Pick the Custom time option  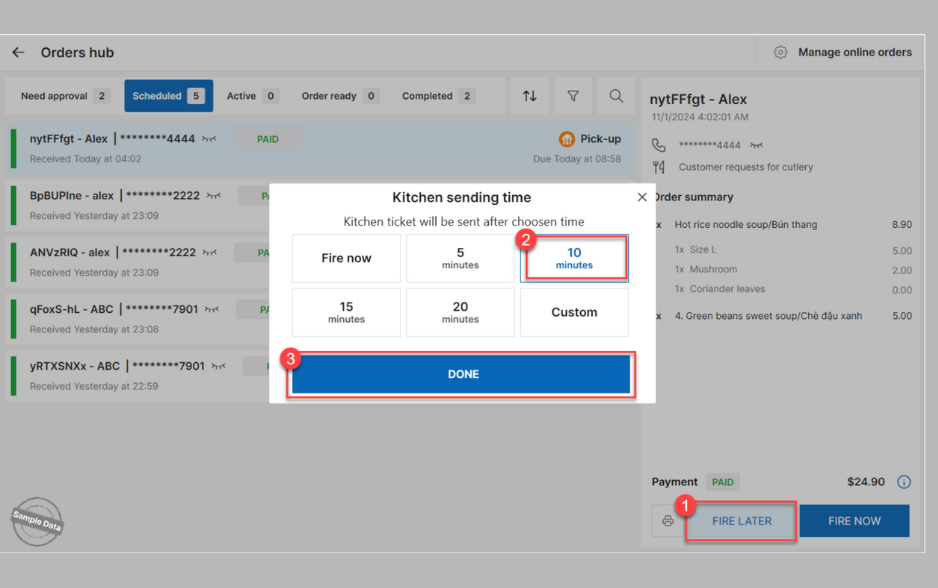pyautogui.click(x=574, y=313)
